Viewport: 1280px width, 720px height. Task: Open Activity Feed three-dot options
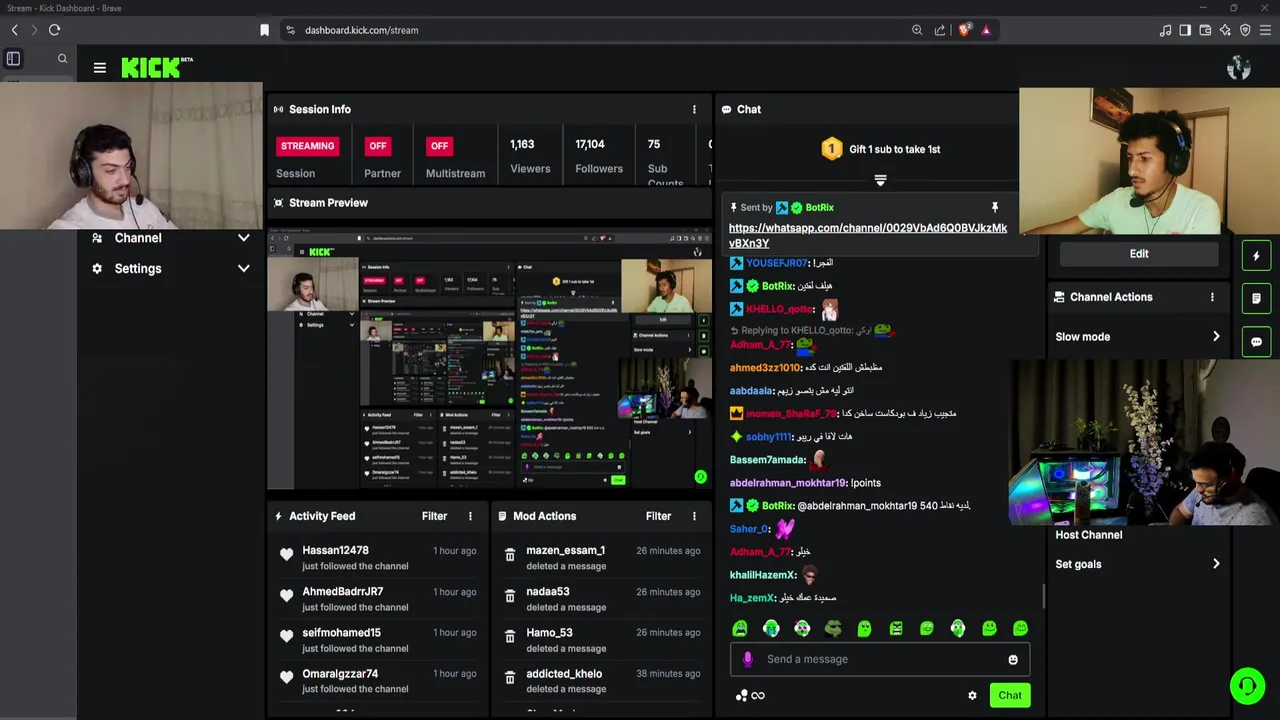click(470, 516)
